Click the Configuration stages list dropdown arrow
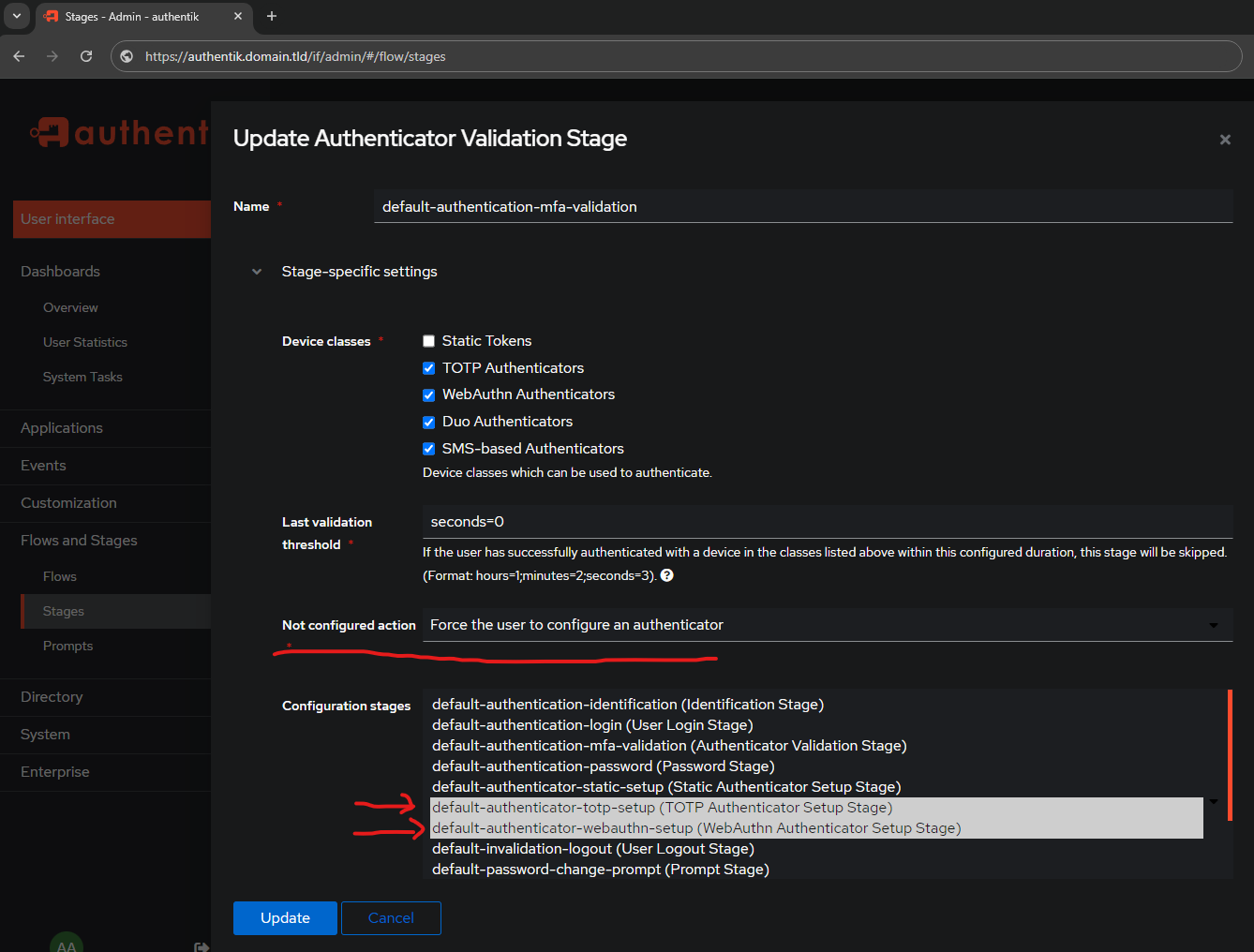This screenshot has width=1254, height=952. point(1214,802)
